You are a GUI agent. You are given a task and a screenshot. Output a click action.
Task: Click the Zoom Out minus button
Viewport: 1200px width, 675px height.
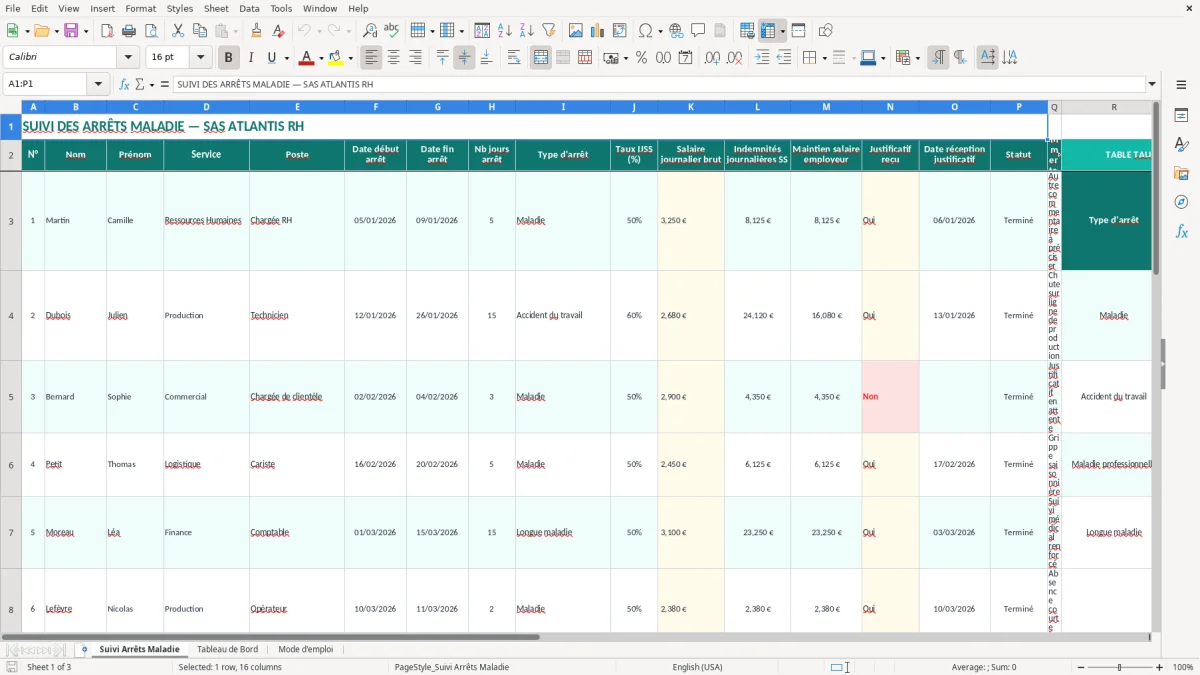coord(1079,667)
